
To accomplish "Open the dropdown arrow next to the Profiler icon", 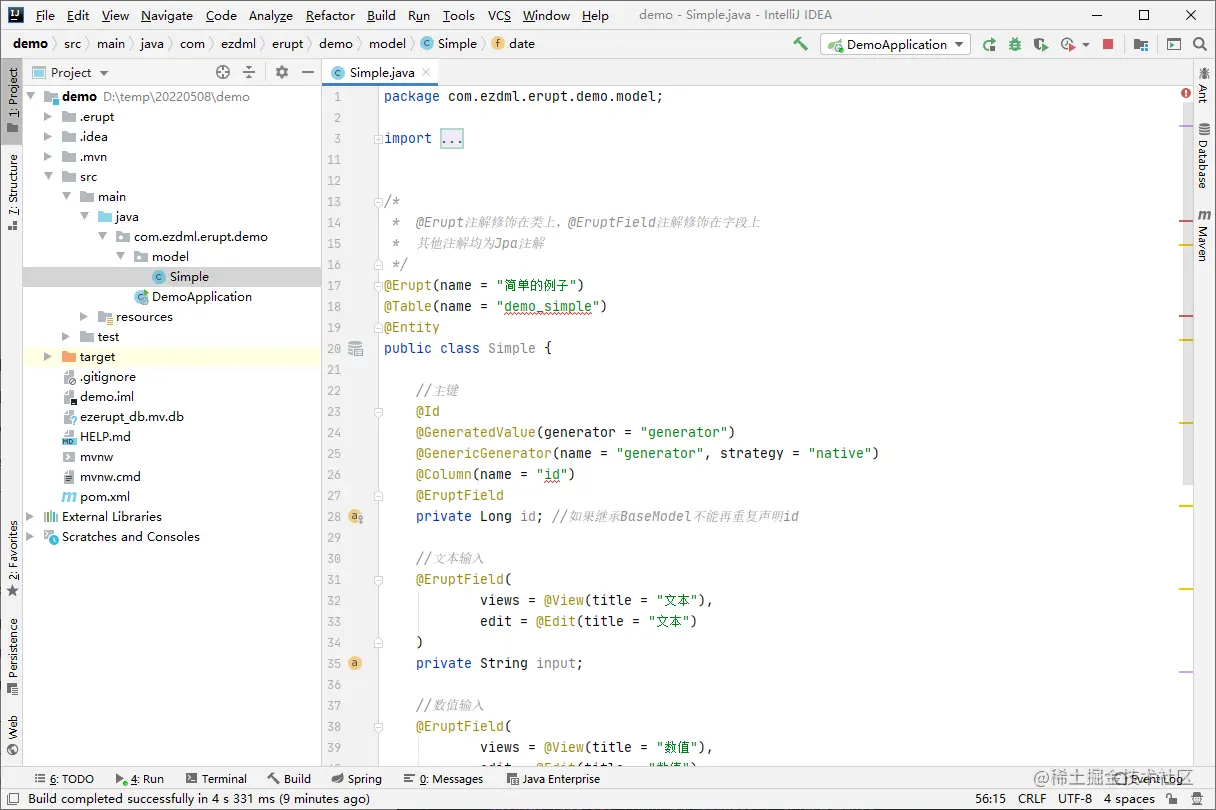I will click(1086, 45).
